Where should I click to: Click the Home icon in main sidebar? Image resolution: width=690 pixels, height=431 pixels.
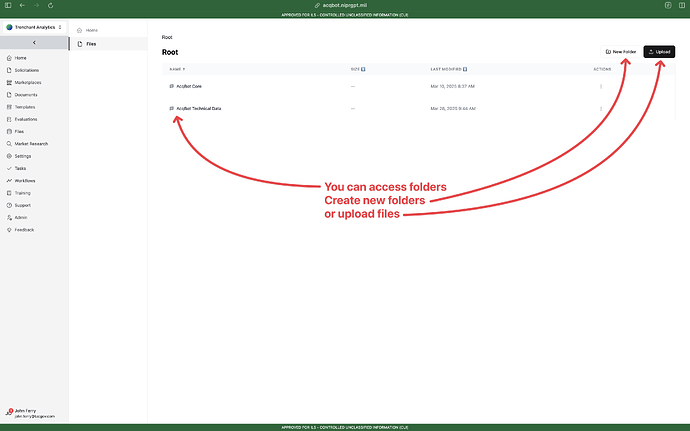(9, 58)
